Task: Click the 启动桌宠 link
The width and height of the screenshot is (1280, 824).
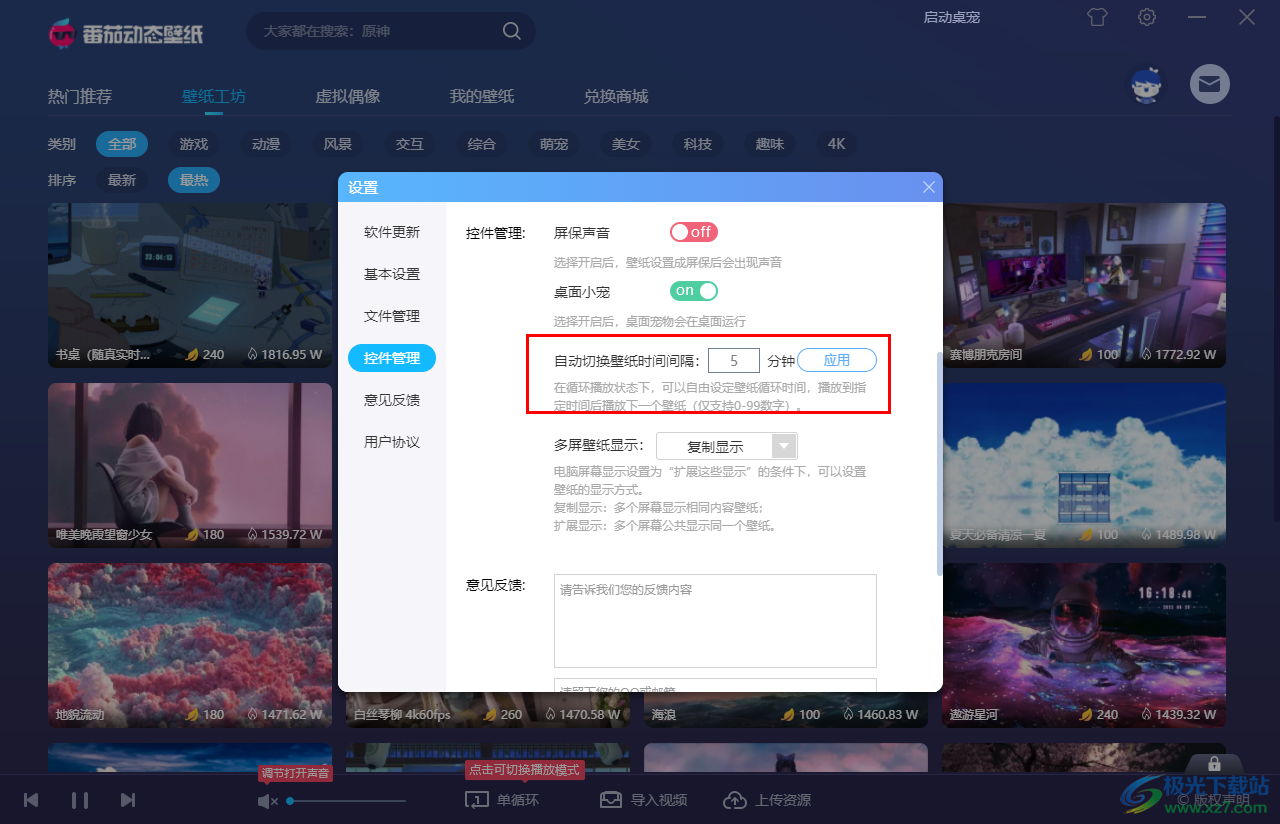Action: coord(951,17)
